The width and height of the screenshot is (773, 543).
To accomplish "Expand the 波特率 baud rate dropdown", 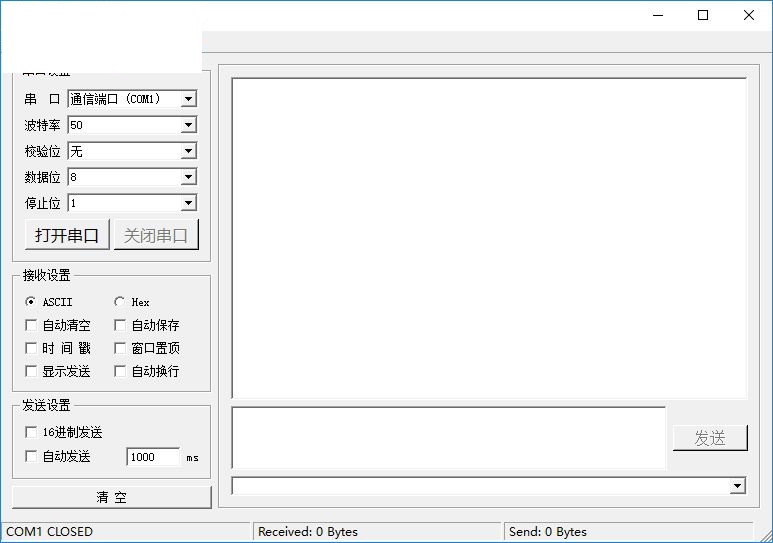I will click(188, 125).
